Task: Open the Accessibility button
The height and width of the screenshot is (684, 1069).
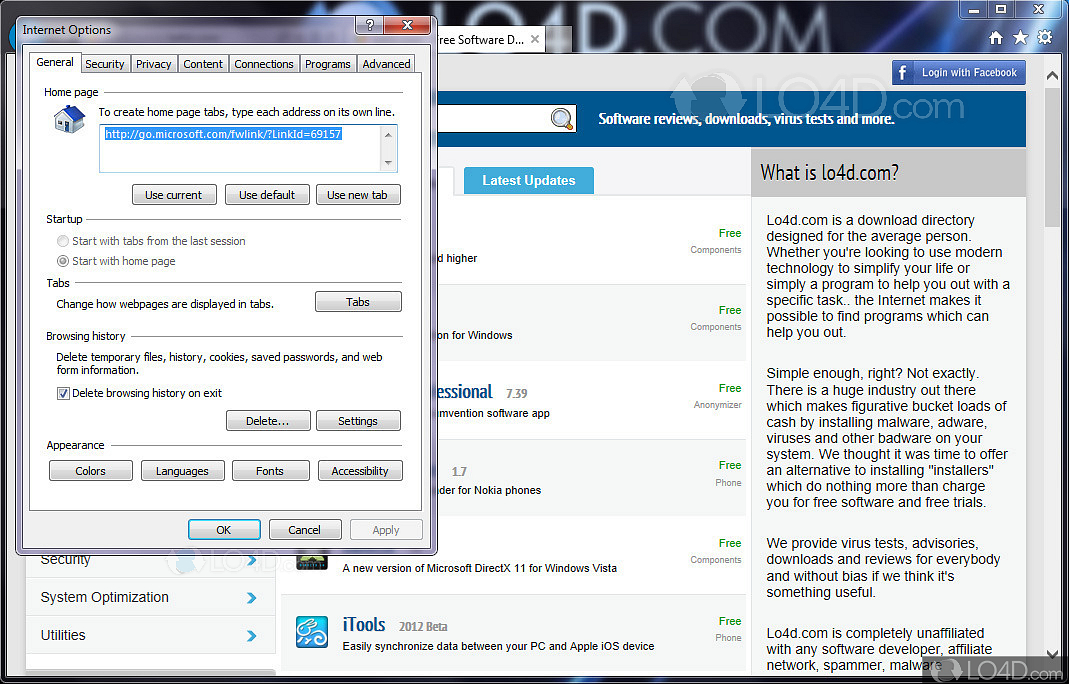Action: tap(360, 471)
